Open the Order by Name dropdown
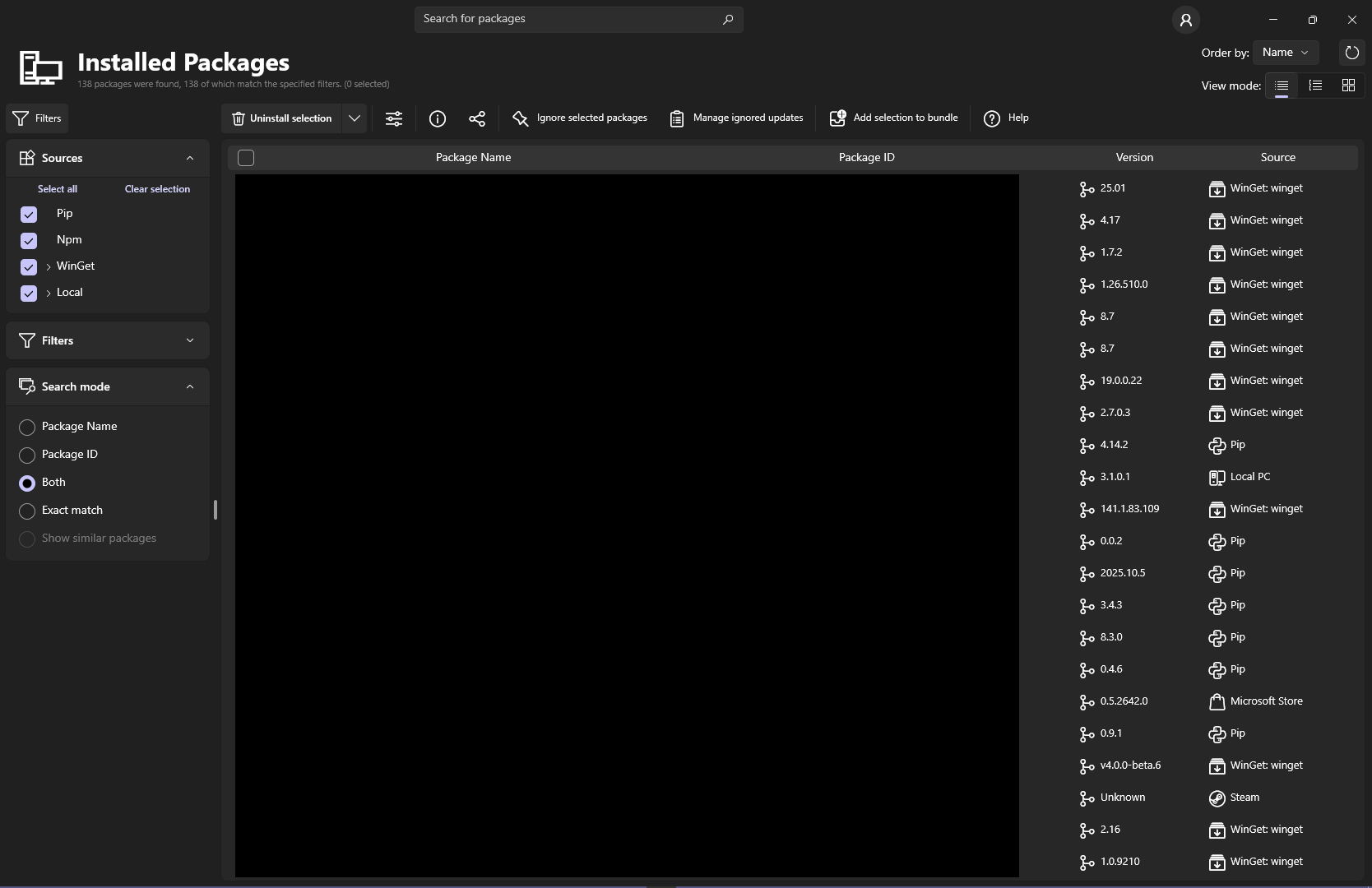This screenshot has width=1372, height=888. pyautogui.click(x=1286, y=53)
